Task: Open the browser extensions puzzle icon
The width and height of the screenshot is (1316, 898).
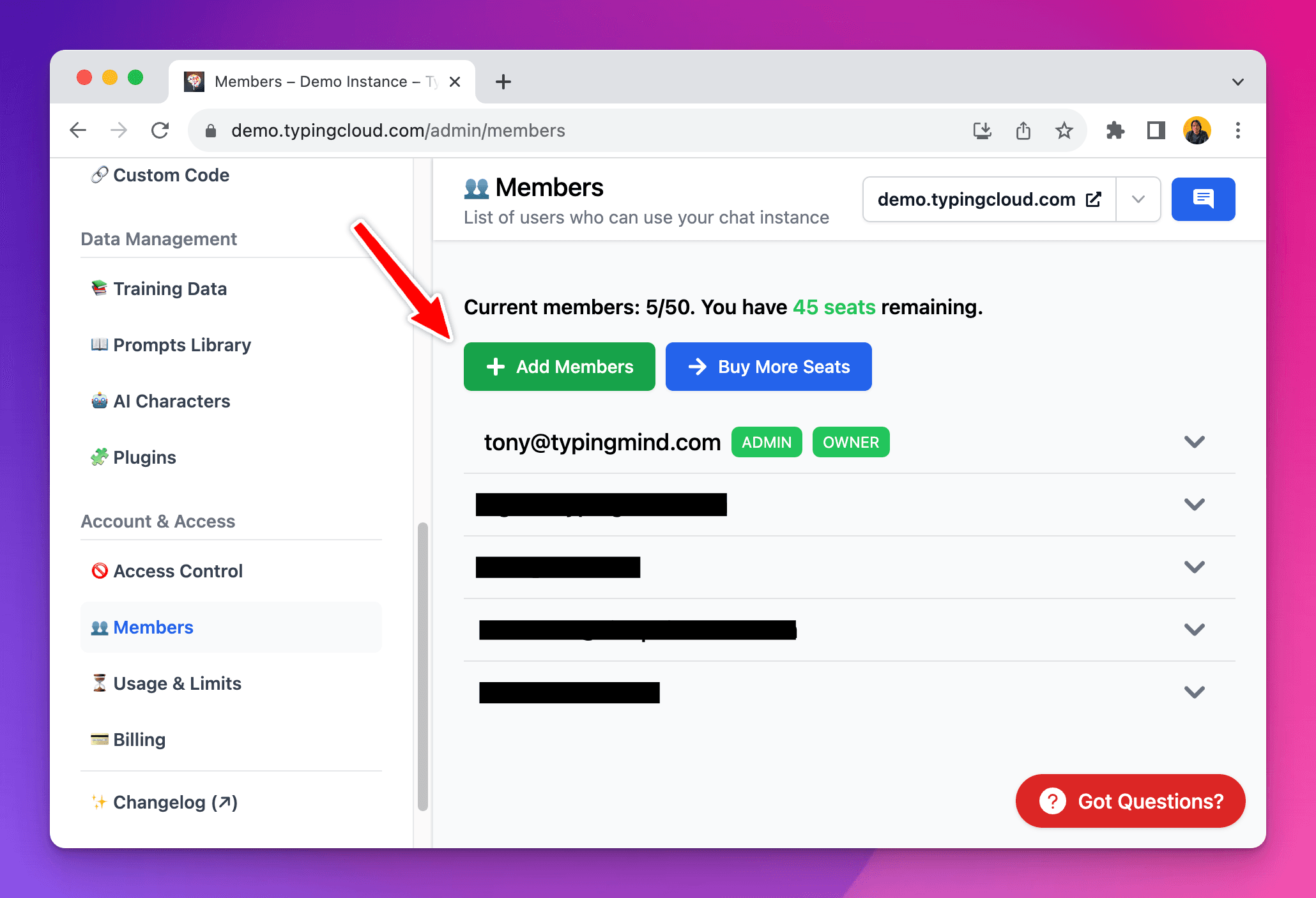Action: (x=1115, y=130)
